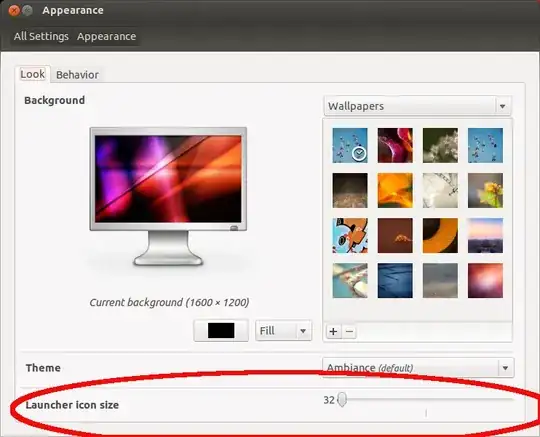Image resolution: width=540 pixels, height=437 pixels.
Task: Switch to the Behavior tab
Action: click(77, 75)
